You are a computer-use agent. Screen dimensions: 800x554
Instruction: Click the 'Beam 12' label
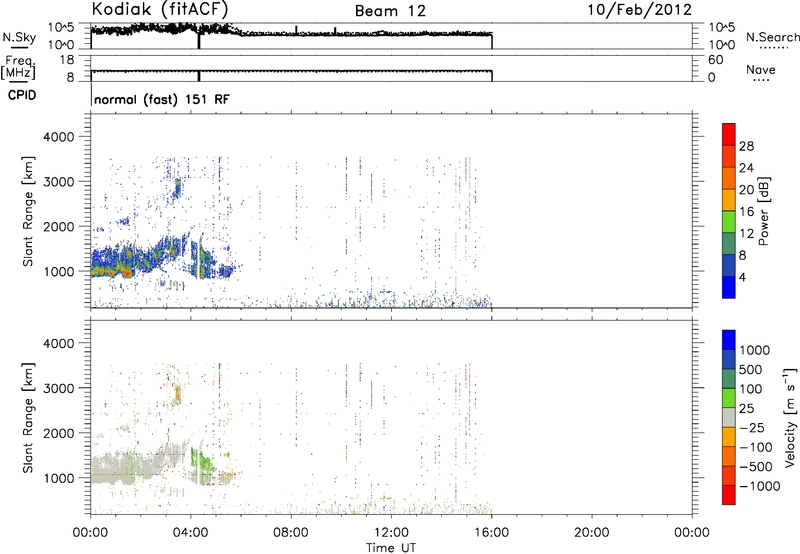pos(390,11)
